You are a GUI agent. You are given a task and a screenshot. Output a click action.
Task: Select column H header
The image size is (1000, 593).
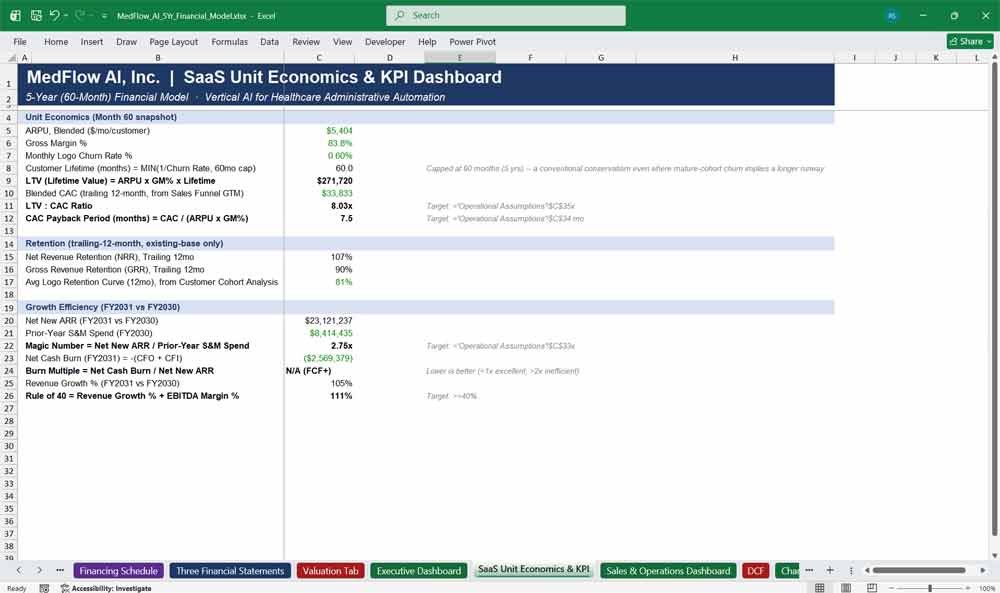click(735, 57)
